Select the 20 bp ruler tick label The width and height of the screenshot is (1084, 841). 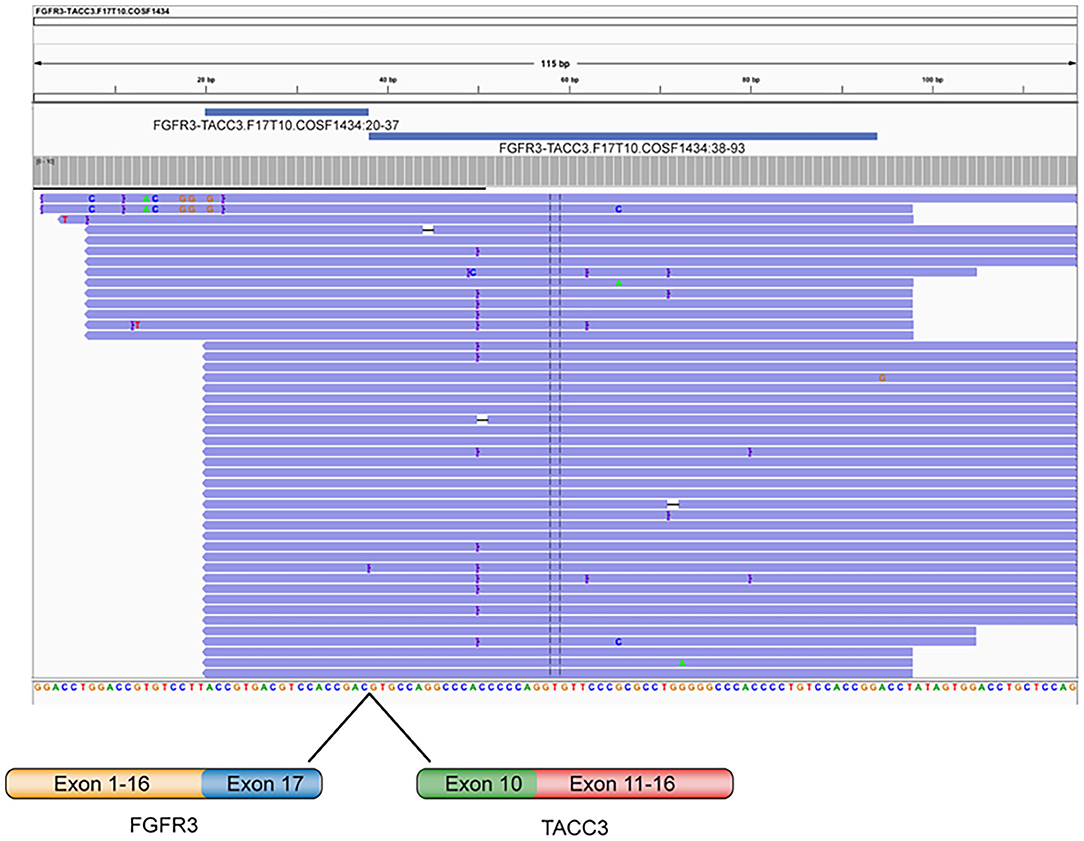(x=205, y=80)
